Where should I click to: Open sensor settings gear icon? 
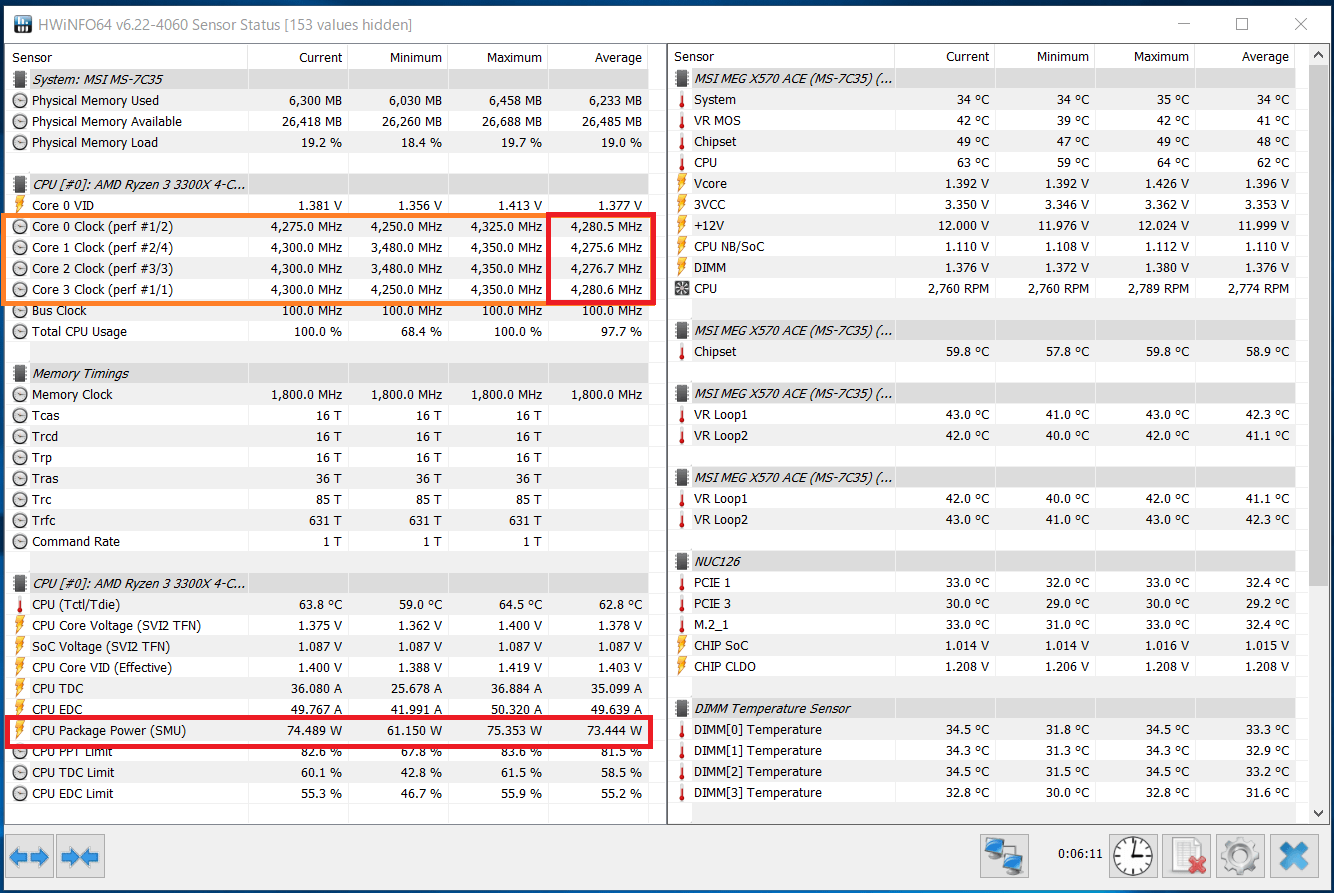click(x=1241, y=856)
